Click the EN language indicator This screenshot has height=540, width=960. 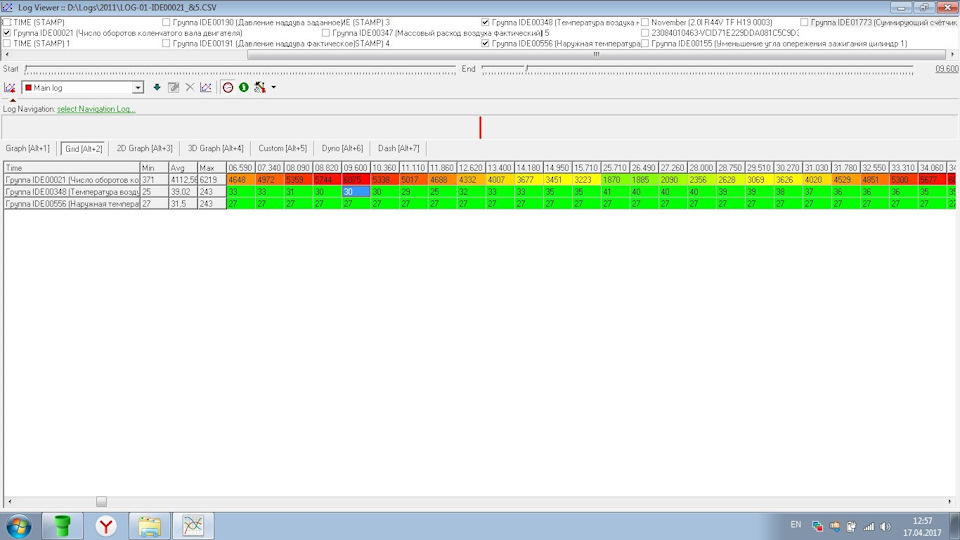(796, 525)
